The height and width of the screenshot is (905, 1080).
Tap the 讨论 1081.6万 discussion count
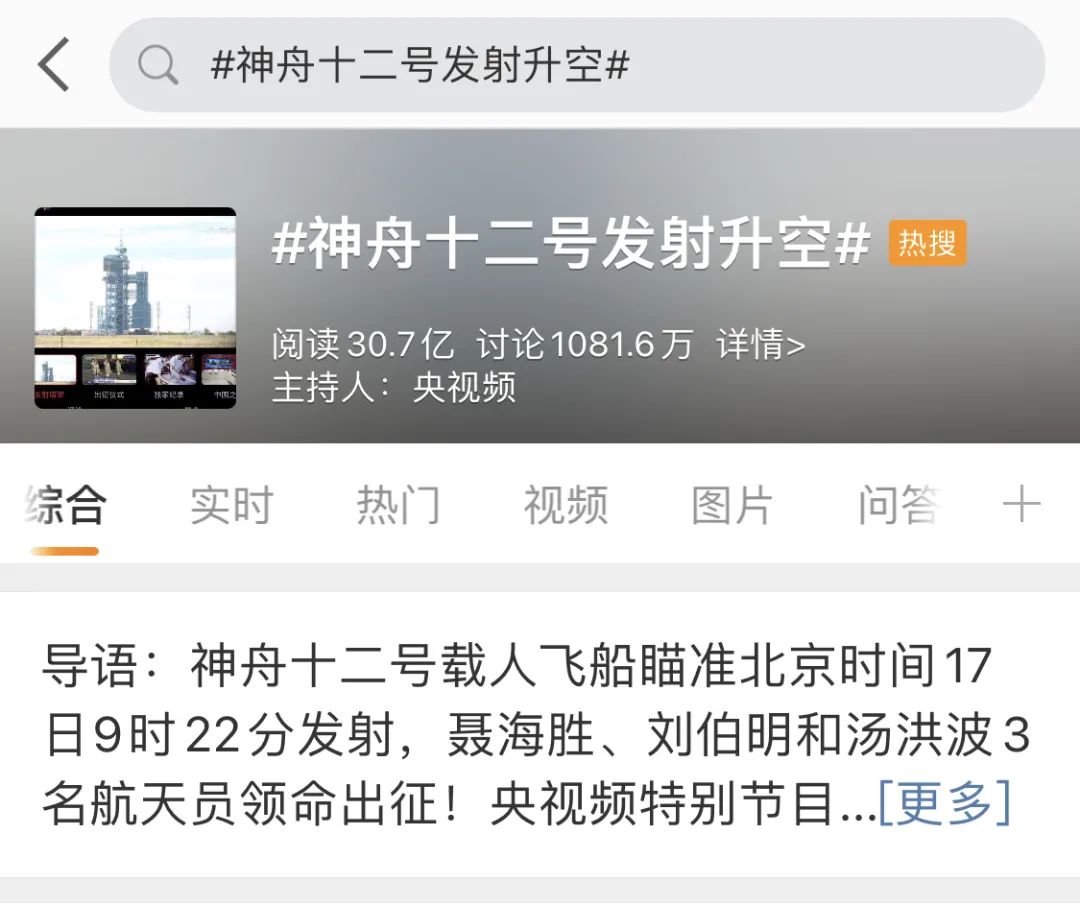click(x=584, y=344)
